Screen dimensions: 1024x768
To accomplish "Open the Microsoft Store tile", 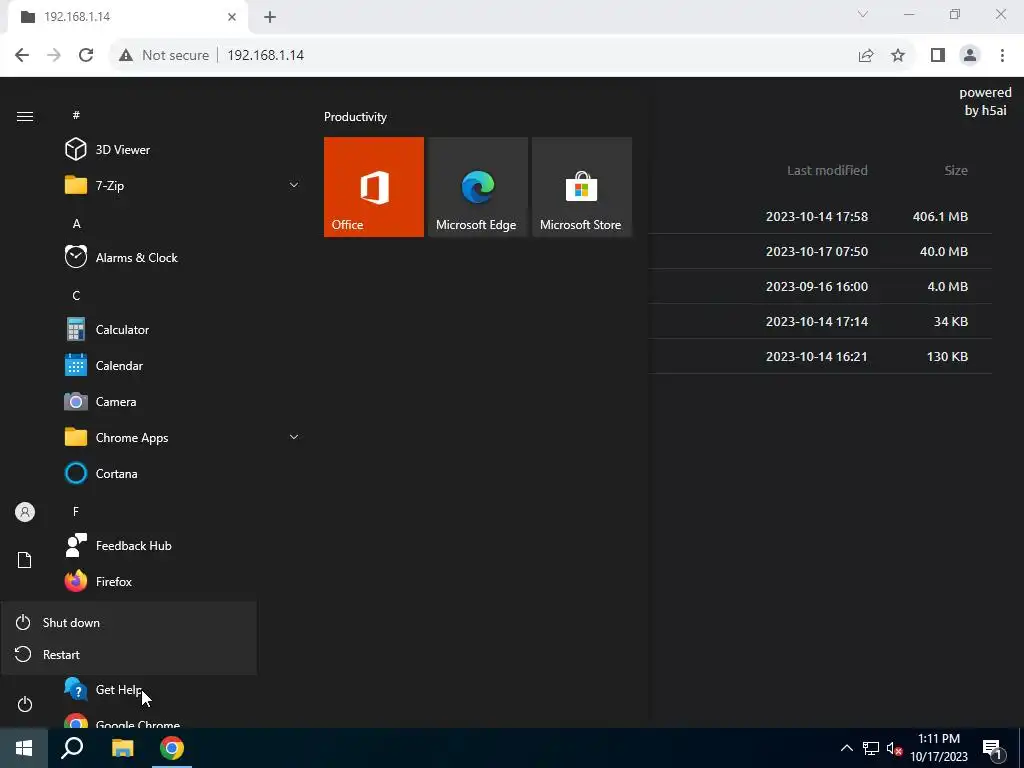I will (x=581, y=187).
